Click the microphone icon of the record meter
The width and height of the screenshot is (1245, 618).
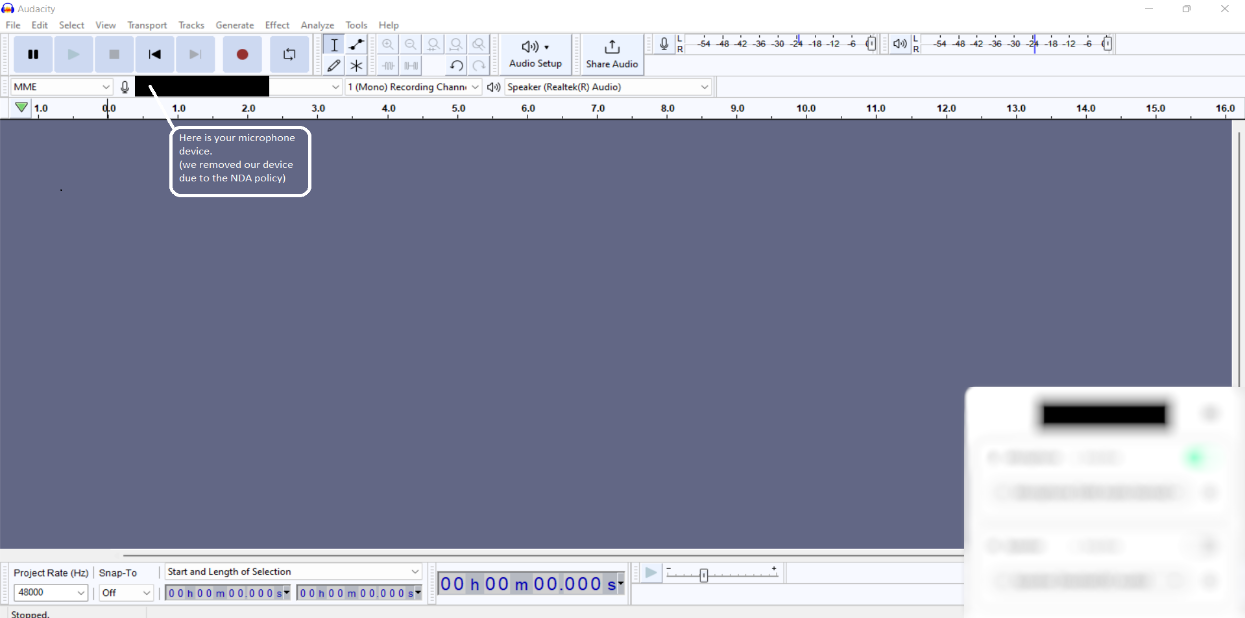[664, 44]
